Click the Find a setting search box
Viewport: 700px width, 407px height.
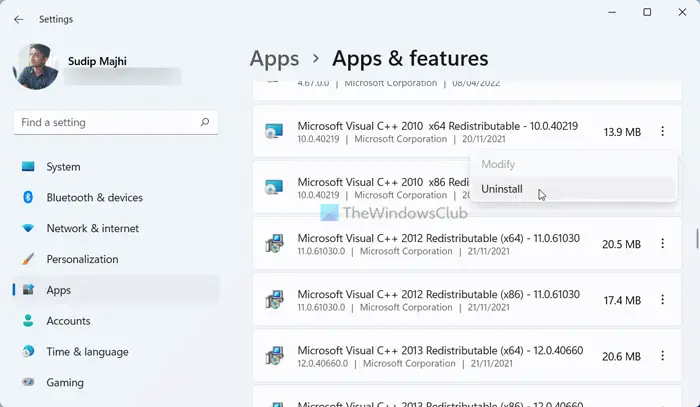[x=116, y=122]
